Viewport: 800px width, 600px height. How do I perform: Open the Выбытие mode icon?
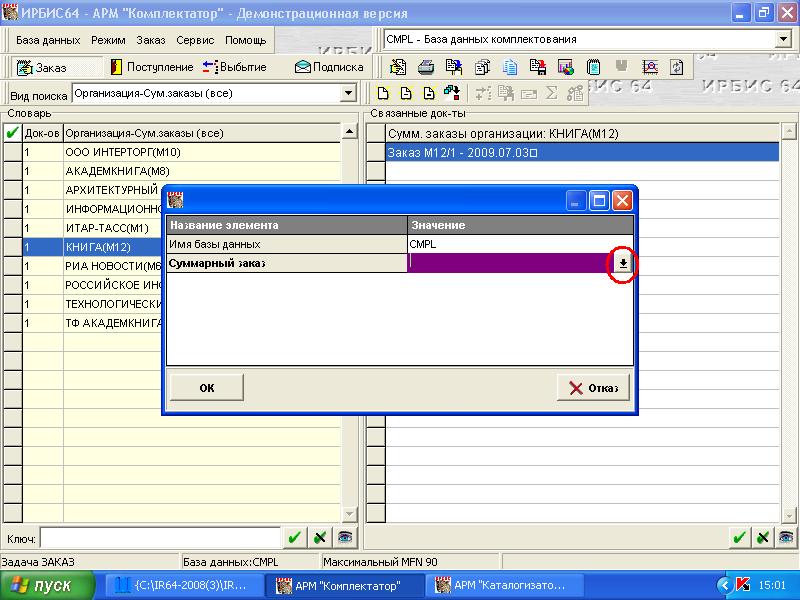[234, 67]
